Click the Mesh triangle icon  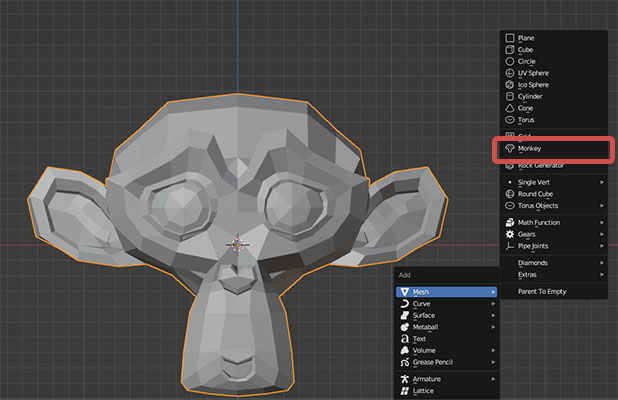(404, 292)
